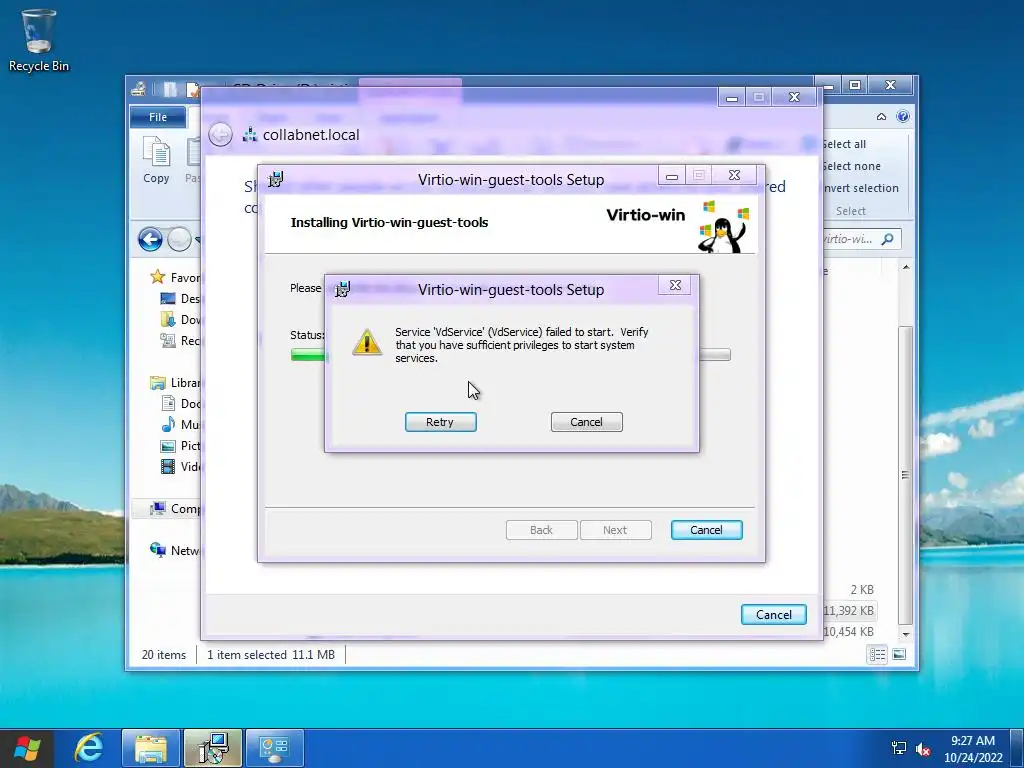Click Select none in Explorer ribbon
The height and width of the screenshot is (768, 1024).
coord(852,167)
